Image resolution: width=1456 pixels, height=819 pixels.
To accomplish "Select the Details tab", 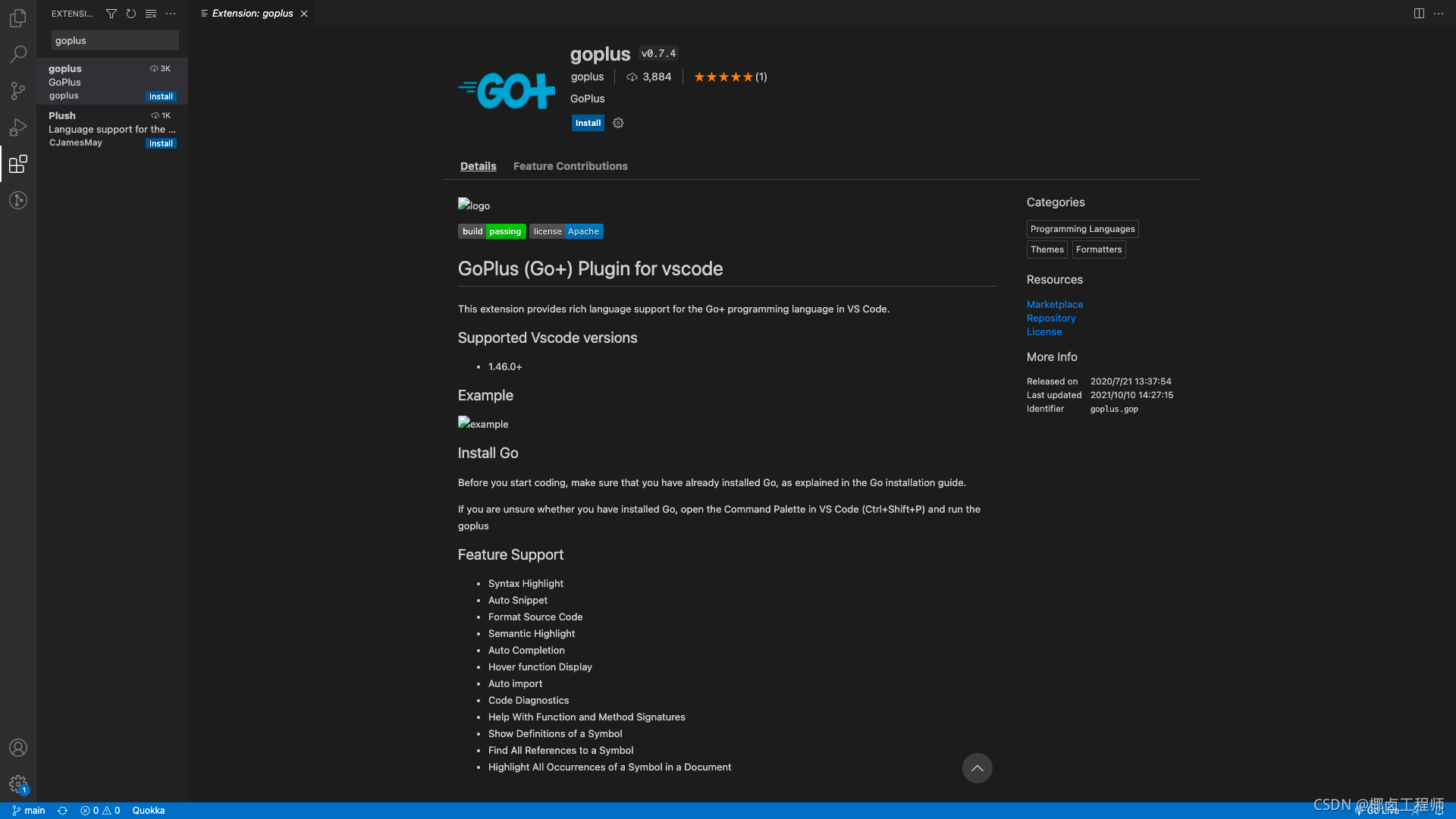I will pos(478,166).
